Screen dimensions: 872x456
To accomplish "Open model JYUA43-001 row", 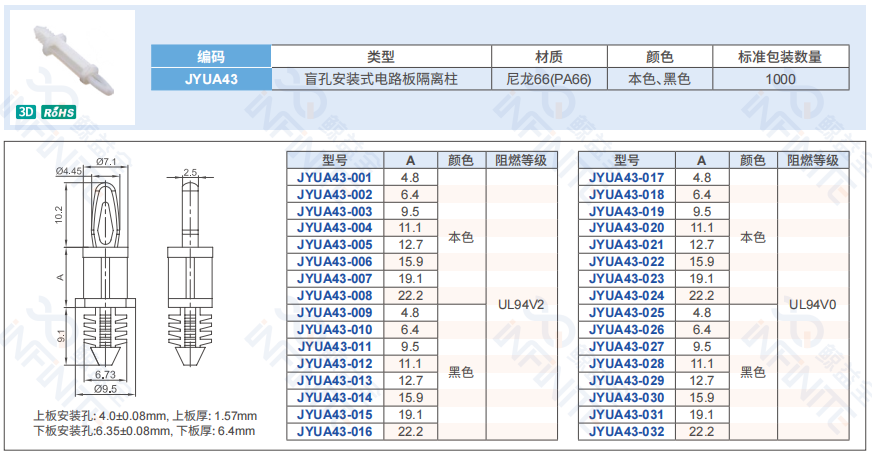I will [334, 177].
